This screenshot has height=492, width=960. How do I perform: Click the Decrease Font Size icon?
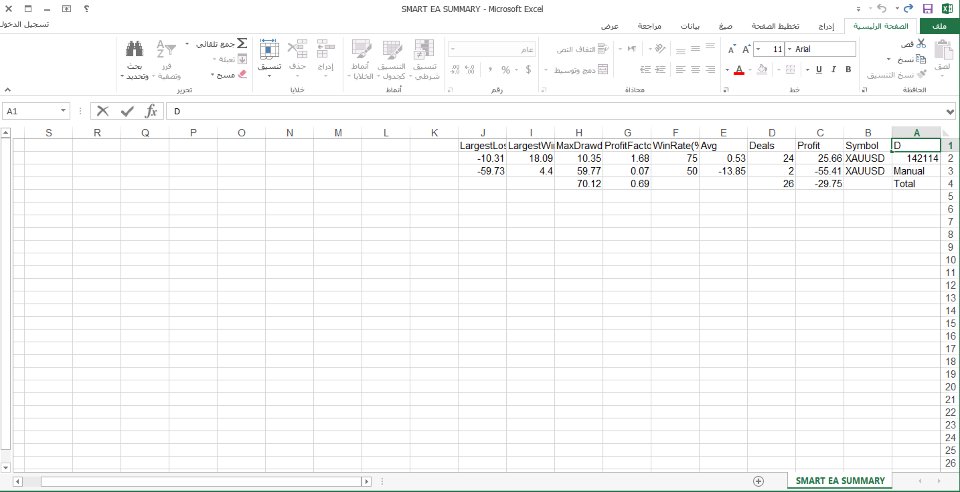point(732,49)
